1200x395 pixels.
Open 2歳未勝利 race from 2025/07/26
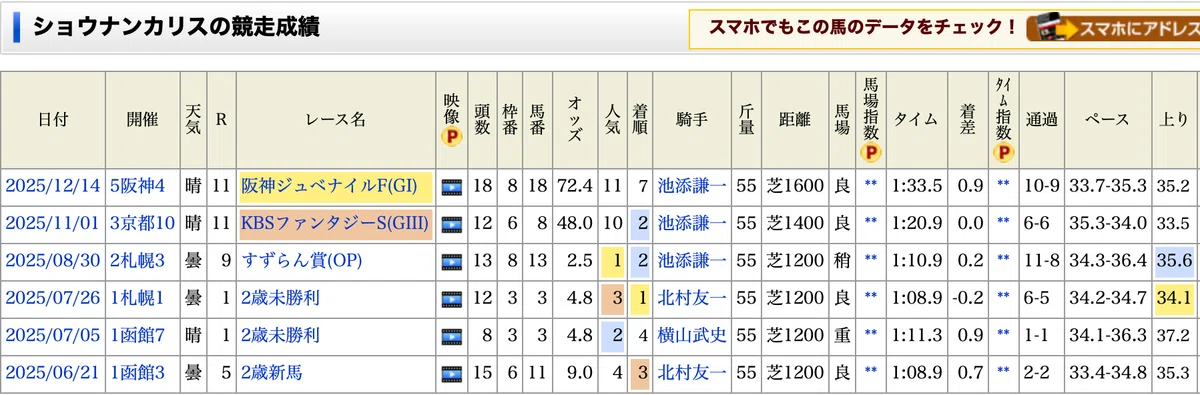point(280,297)
